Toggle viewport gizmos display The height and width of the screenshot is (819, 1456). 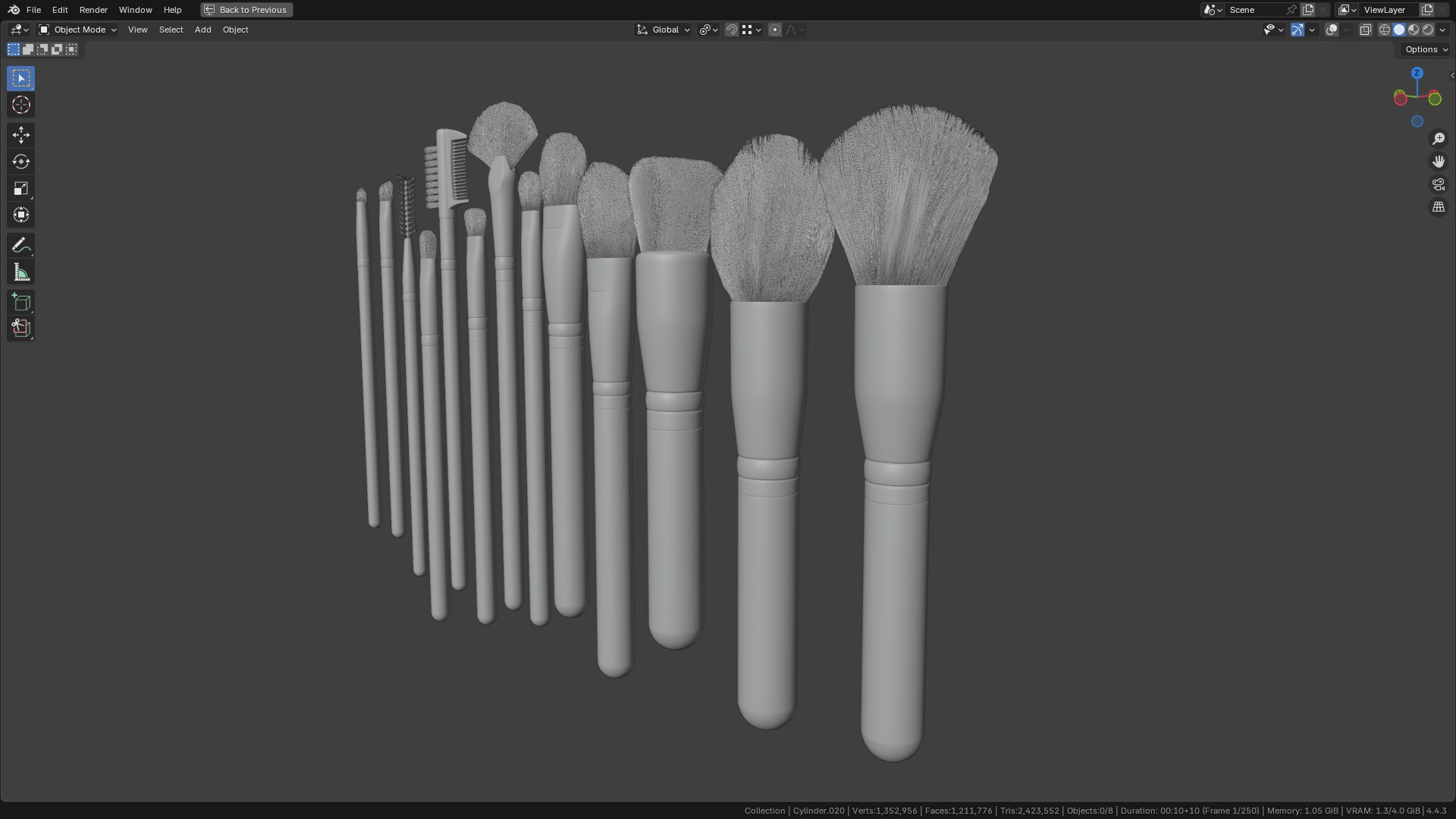click(x=1298, y=30)
